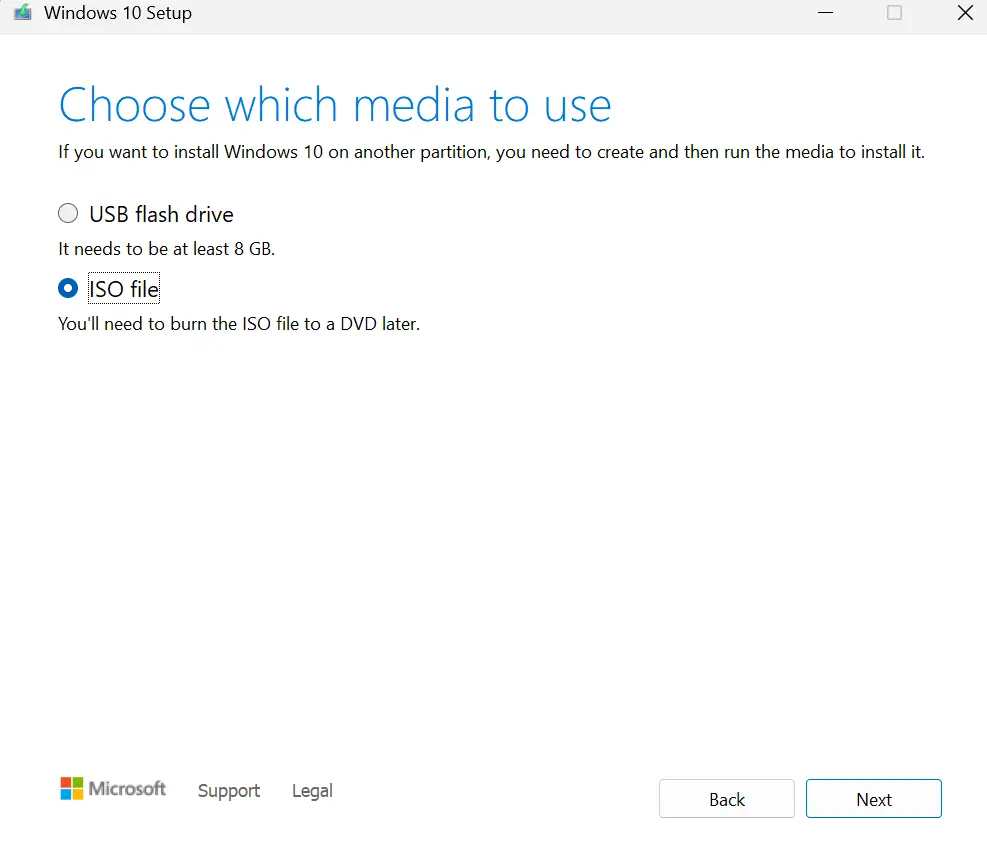Click the "Windows 10 Setup" title bar text
Screen dimensions: 987x847
click(118, 13)
